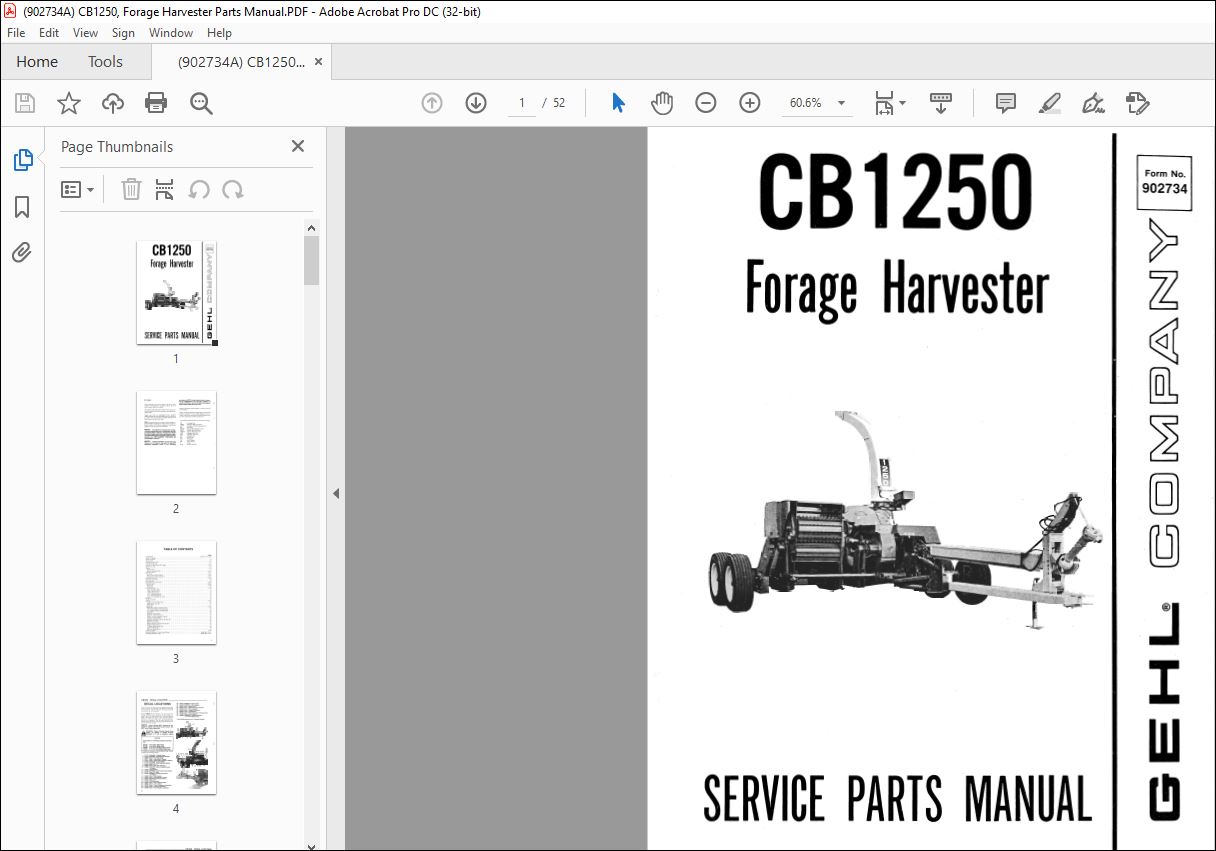Viewport: 1216px width, 851px height.
Task: Click the thumbnails panel scrollbar thumb
Action: click(311, 260)
